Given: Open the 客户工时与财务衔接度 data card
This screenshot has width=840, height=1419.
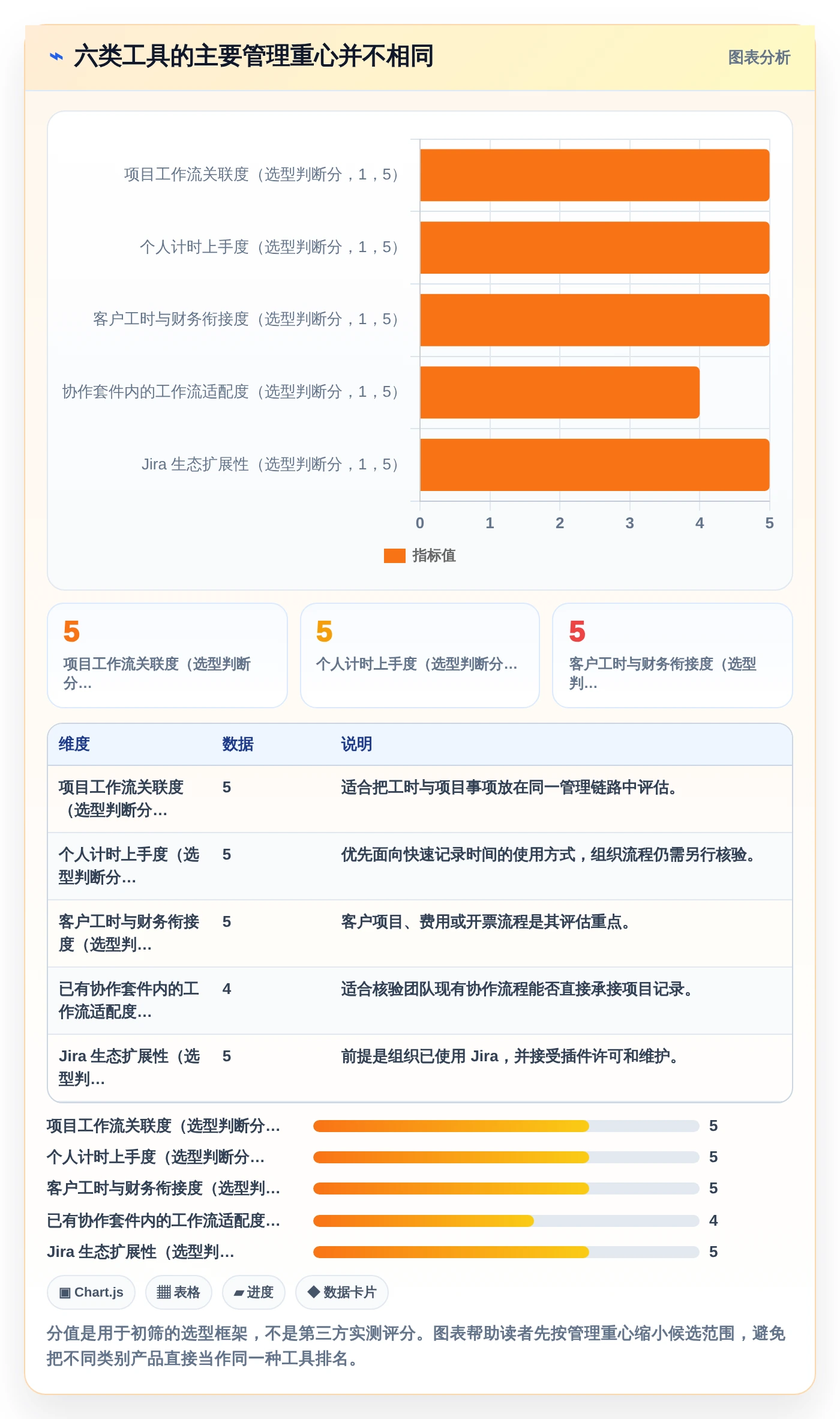Looking at the screenshot, I should pos(673,655).
